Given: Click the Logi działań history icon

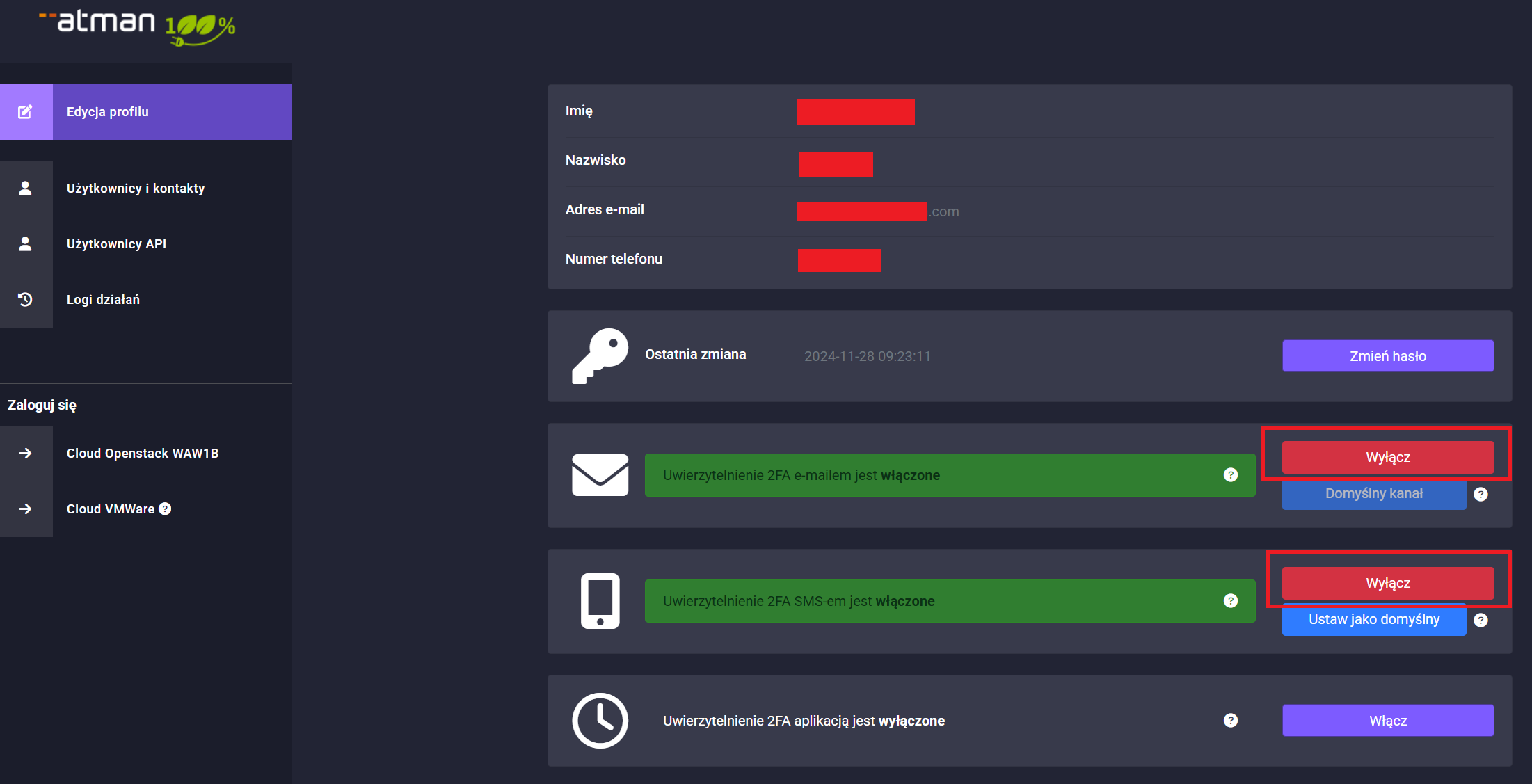Looking at the screenshot, I should click(25, 300).
